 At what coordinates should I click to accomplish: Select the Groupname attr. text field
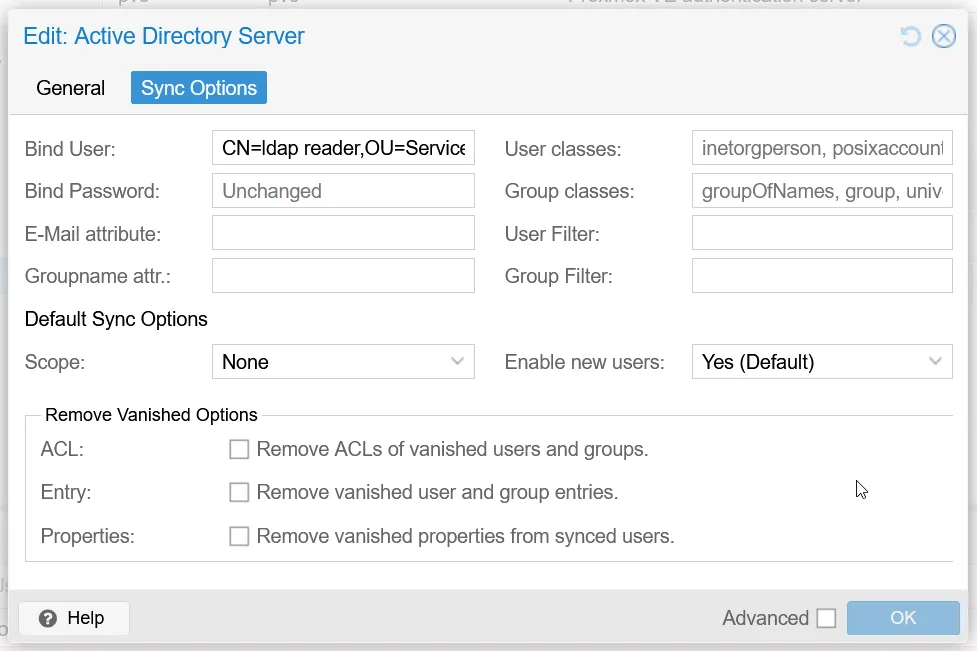[x=343, y=276]
